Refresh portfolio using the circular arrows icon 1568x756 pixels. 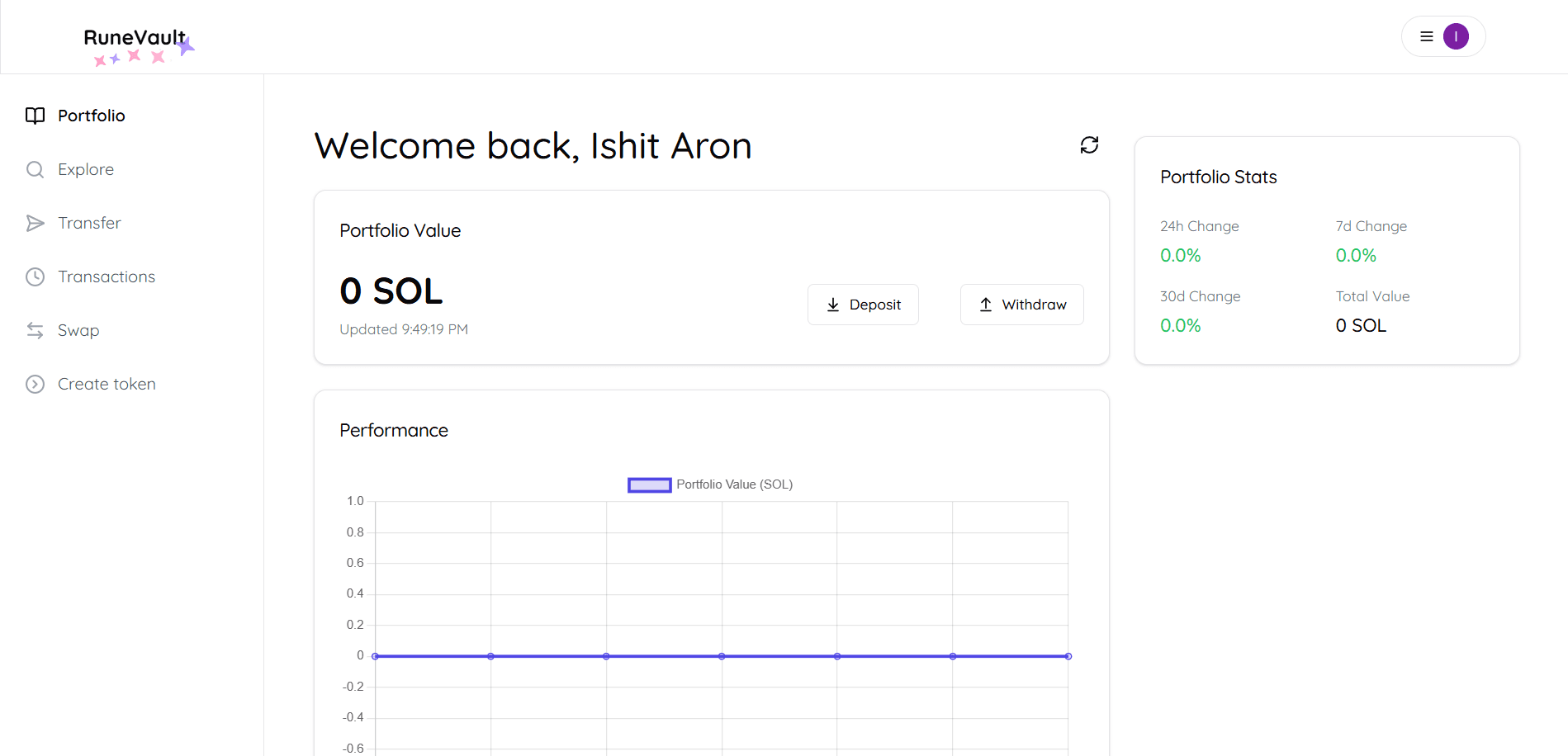click(x=1089, y=145)
